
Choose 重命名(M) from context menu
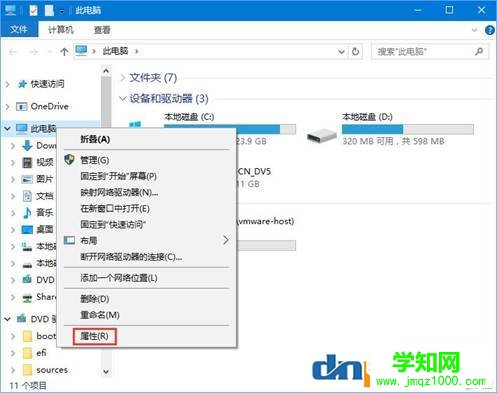point(100,315)
